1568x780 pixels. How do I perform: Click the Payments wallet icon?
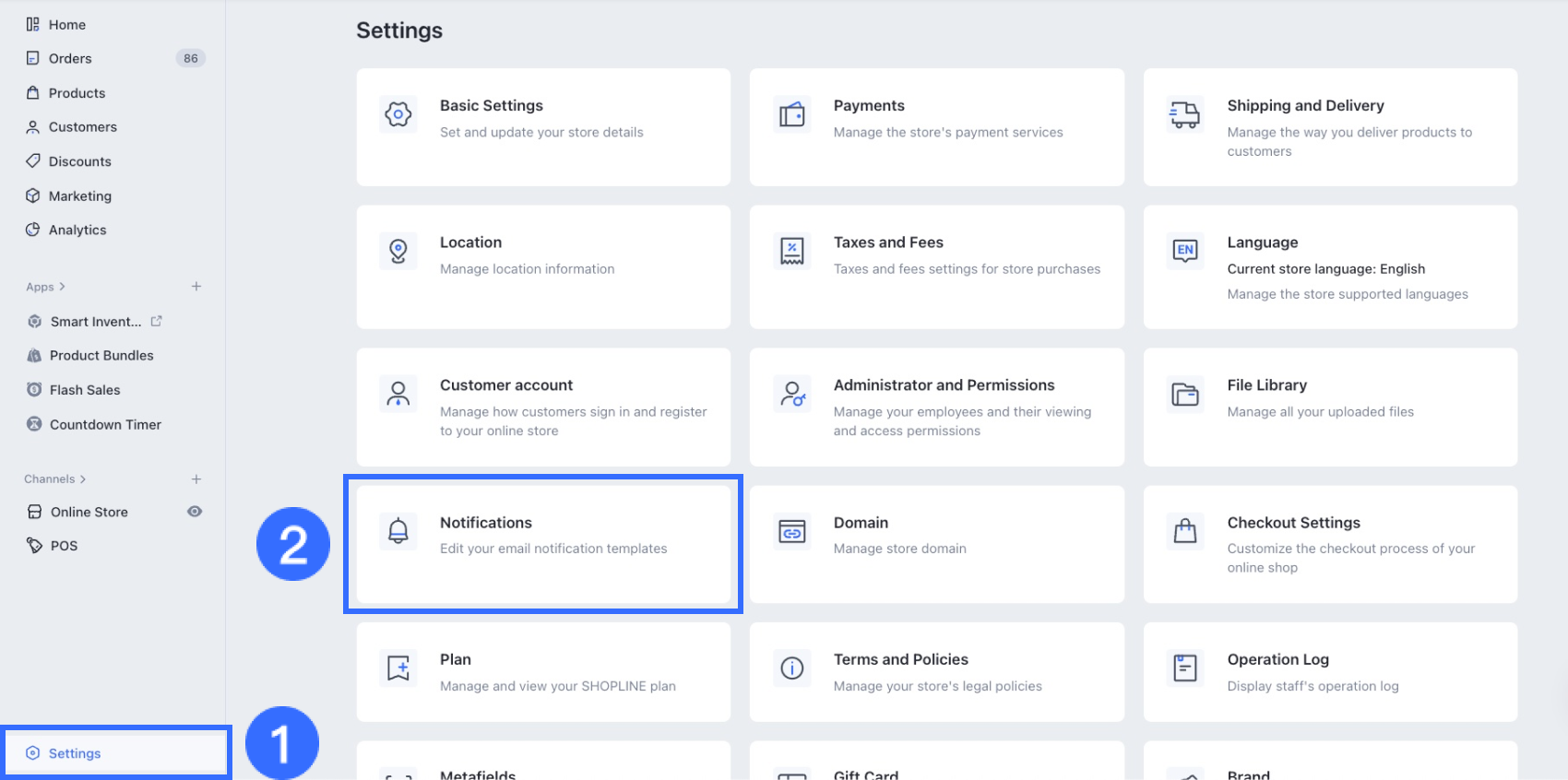[x=791, y=115]
